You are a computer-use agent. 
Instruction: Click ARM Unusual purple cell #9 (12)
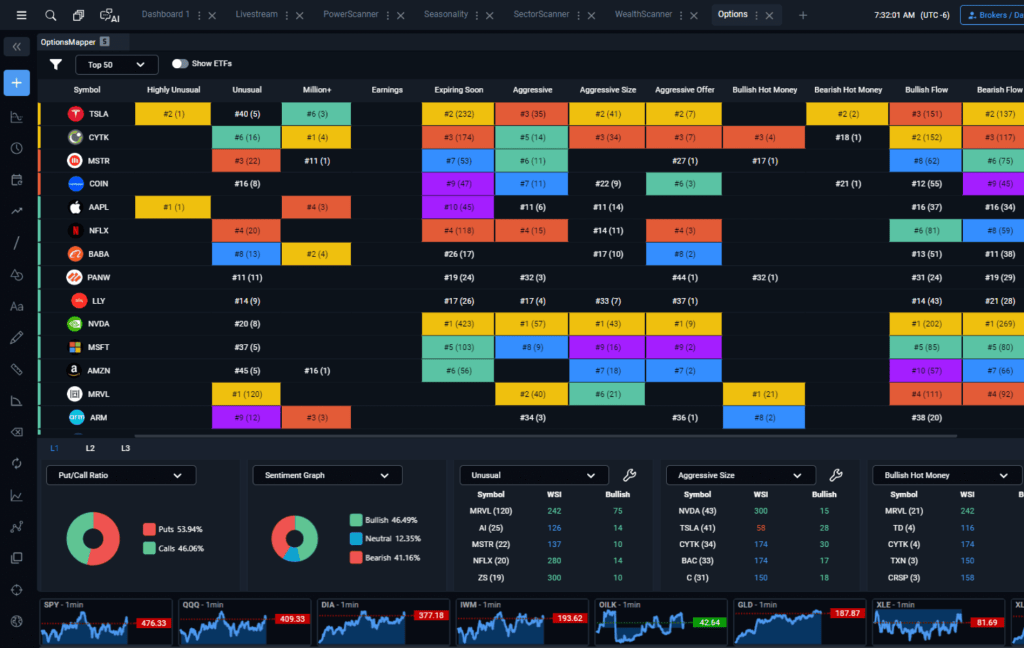[x=246, y=417]
